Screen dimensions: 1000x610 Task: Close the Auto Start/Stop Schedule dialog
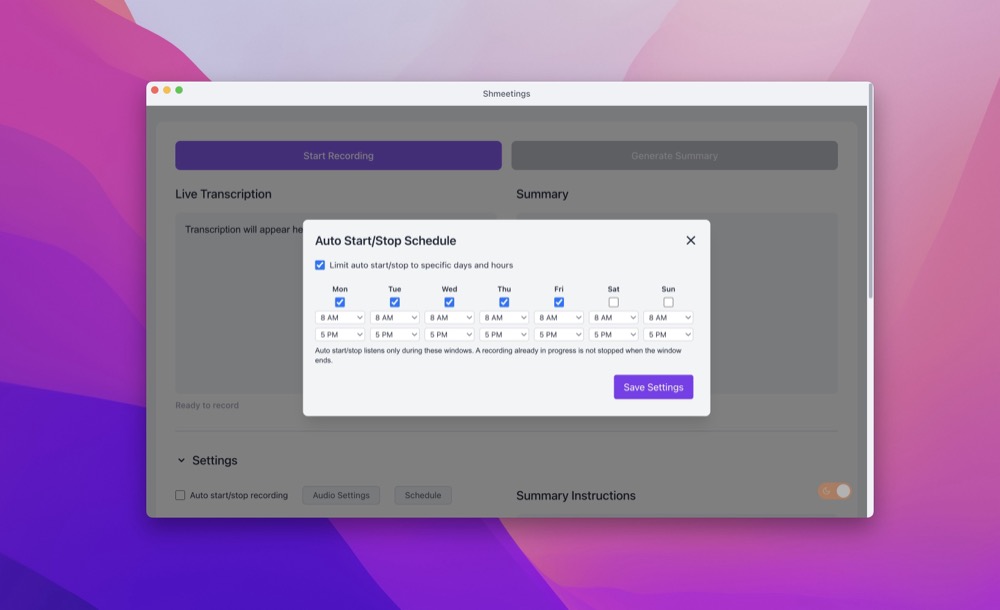691,241
